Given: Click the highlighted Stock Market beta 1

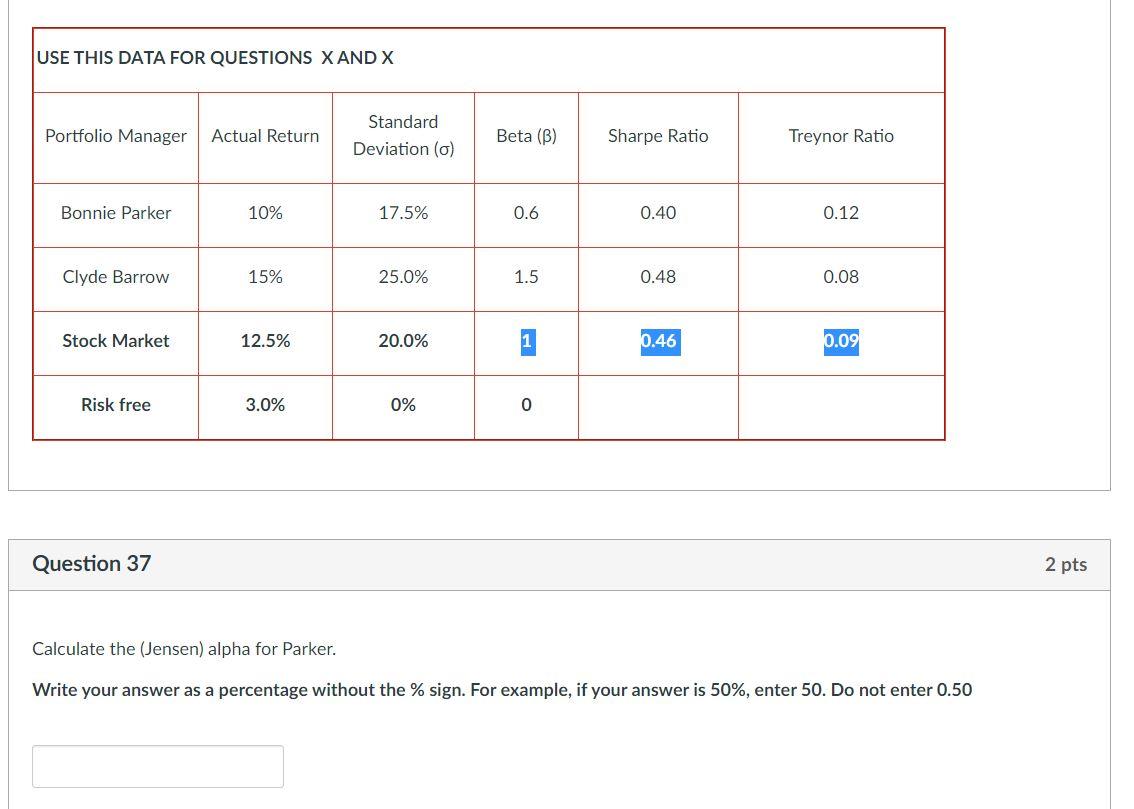Looking at the screenshot, I should coord(528,341).
